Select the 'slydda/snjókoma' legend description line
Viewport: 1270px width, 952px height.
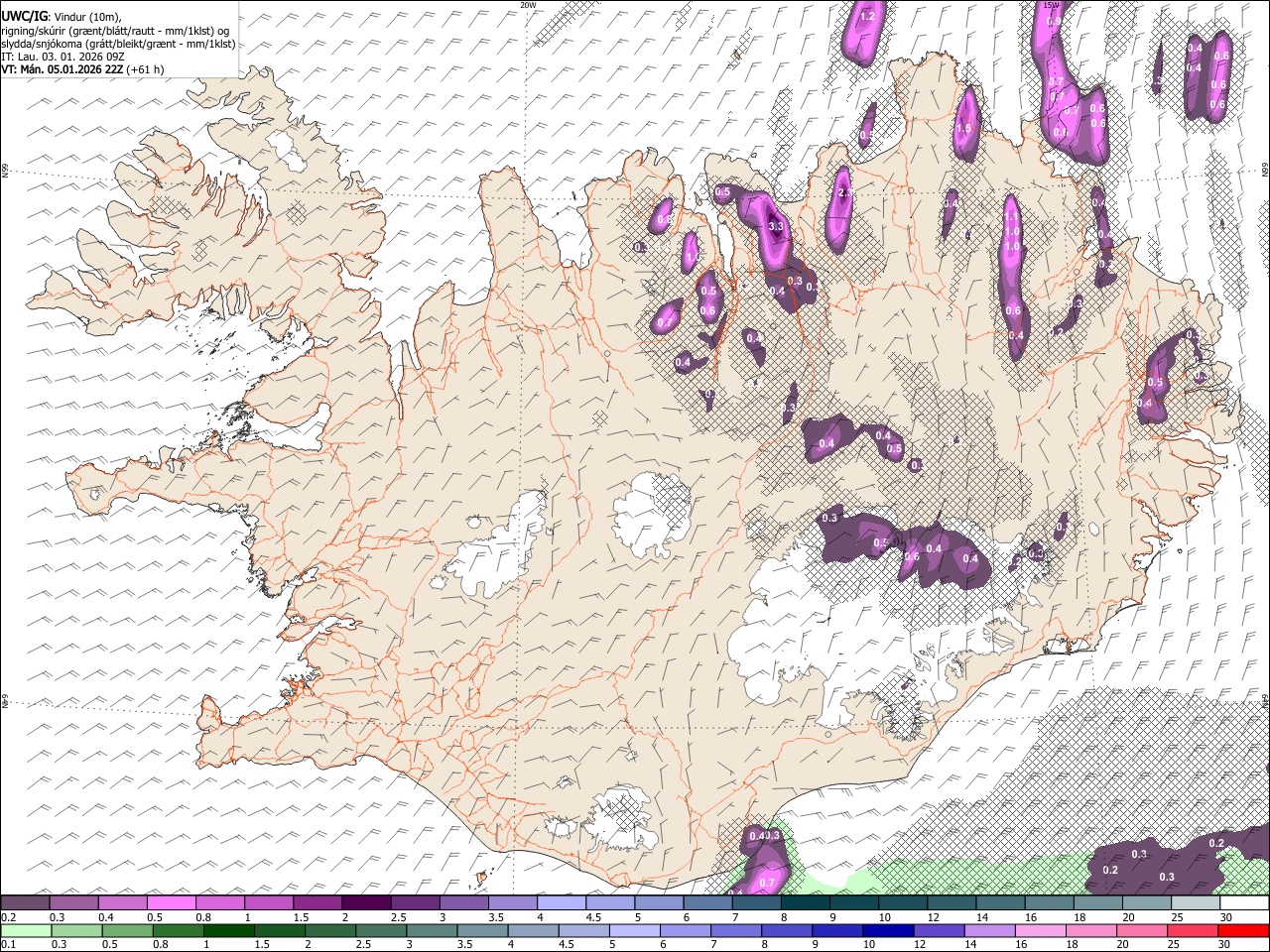coord(118,44)
